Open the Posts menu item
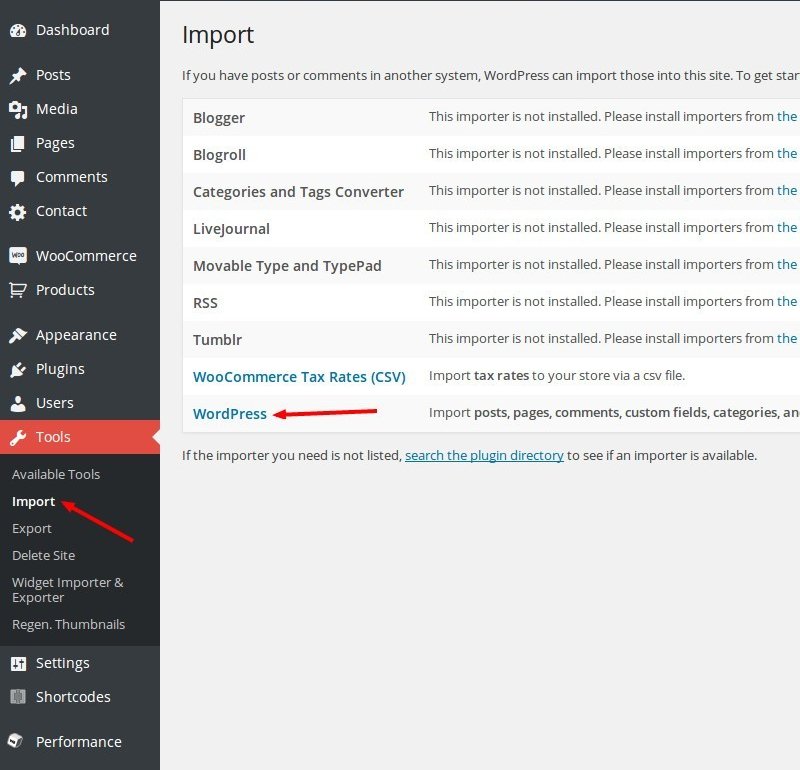Image resolution: width=800 pixels, height=770 pixels. click(53, 75)
